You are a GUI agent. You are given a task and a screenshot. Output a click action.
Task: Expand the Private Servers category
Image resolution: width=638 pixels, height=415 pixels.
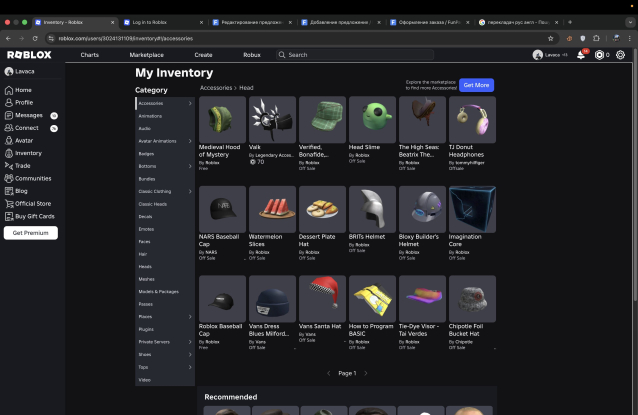coord(190,342)
